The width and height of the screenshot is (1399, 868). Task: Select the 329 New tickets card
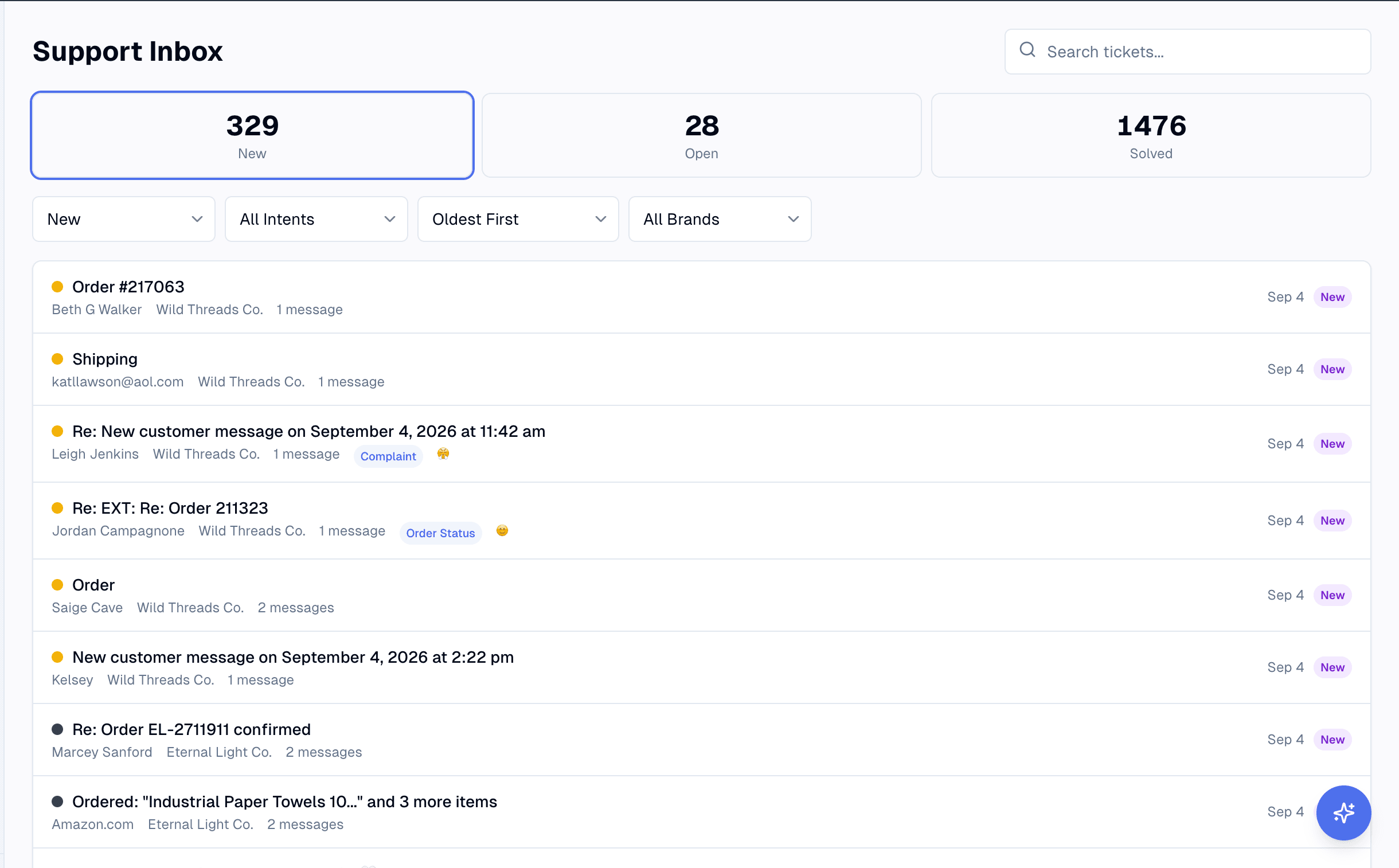tap(252, 135)
